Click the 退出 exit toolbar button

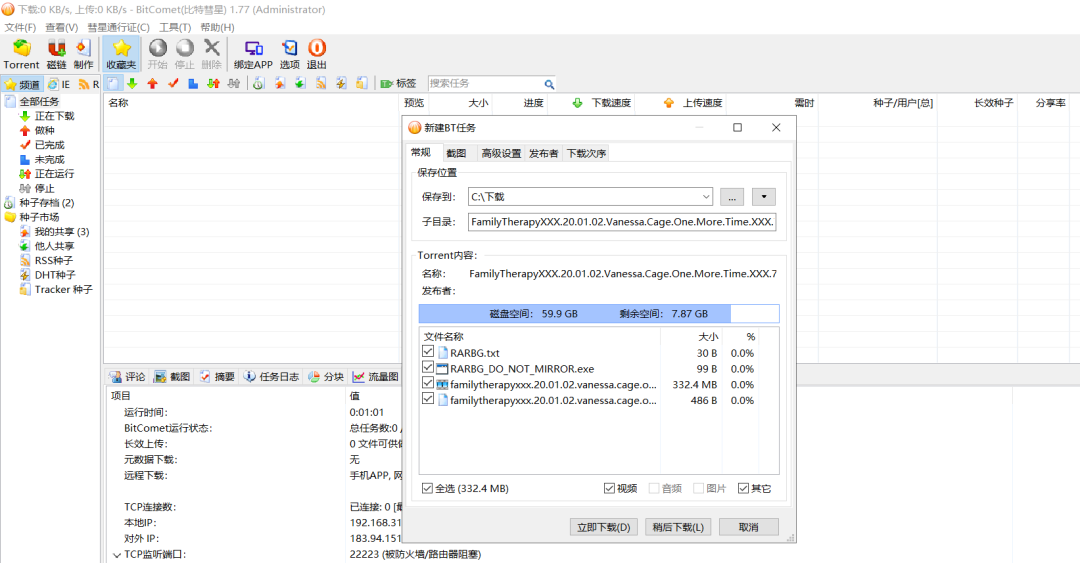tap(316, 54)
